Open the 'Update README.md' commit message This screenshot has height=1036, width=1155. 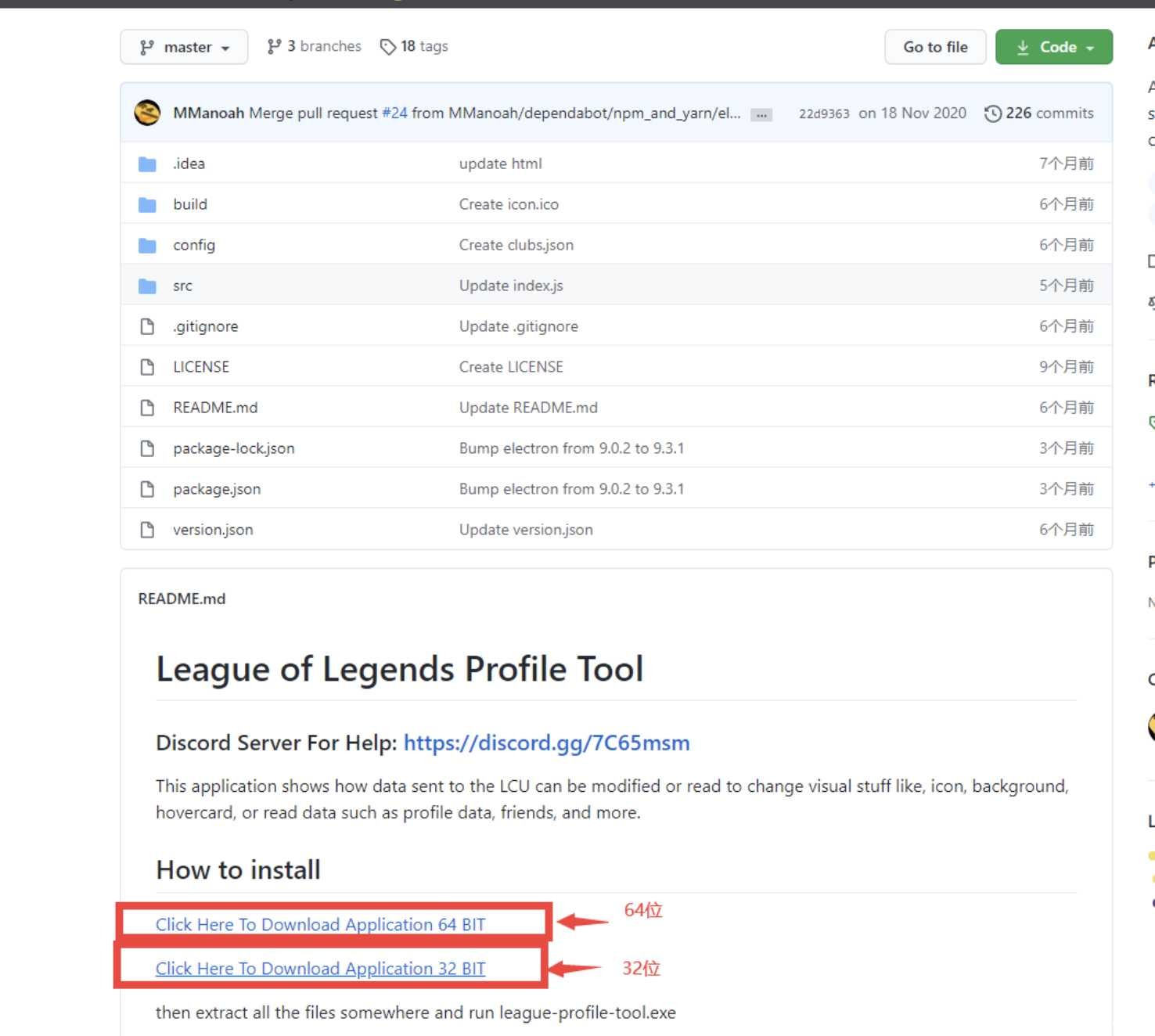coord(528,408)
